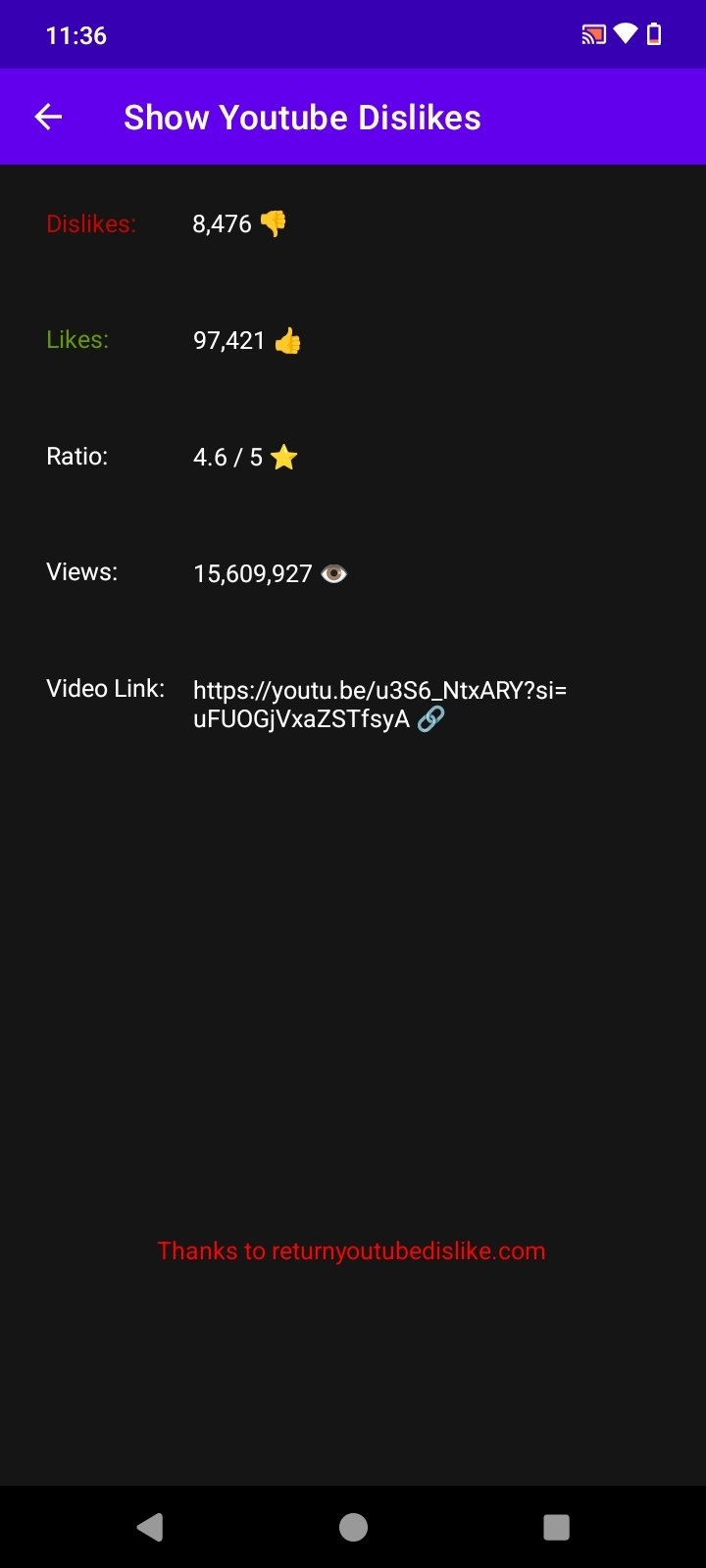Screen dimensions: 706x1568
Task: Tap the star icon next to ratio
Action: tap(283, 457)
